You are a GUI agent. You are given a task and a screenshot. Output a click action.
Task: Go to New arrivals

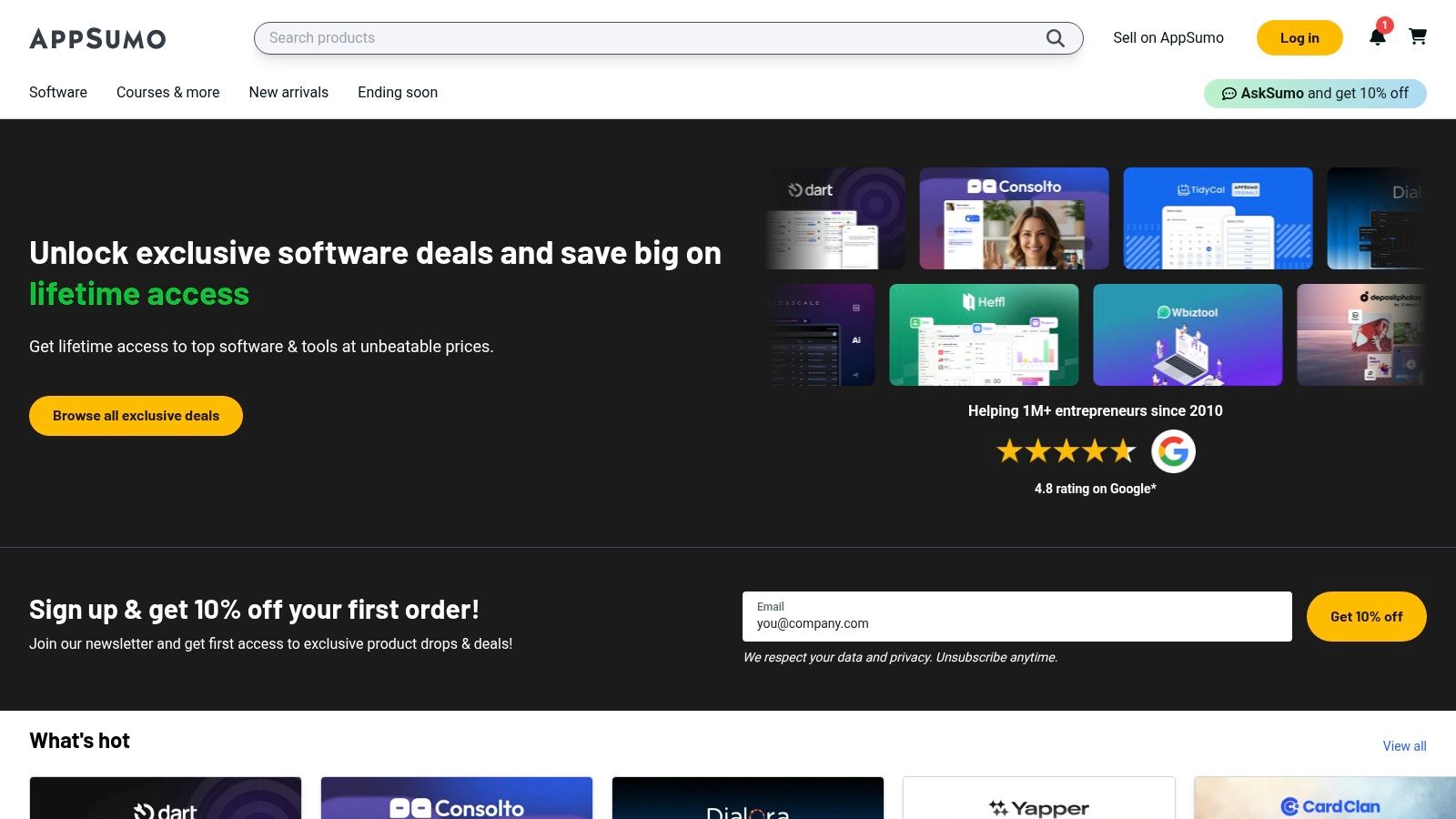(288, 93)
